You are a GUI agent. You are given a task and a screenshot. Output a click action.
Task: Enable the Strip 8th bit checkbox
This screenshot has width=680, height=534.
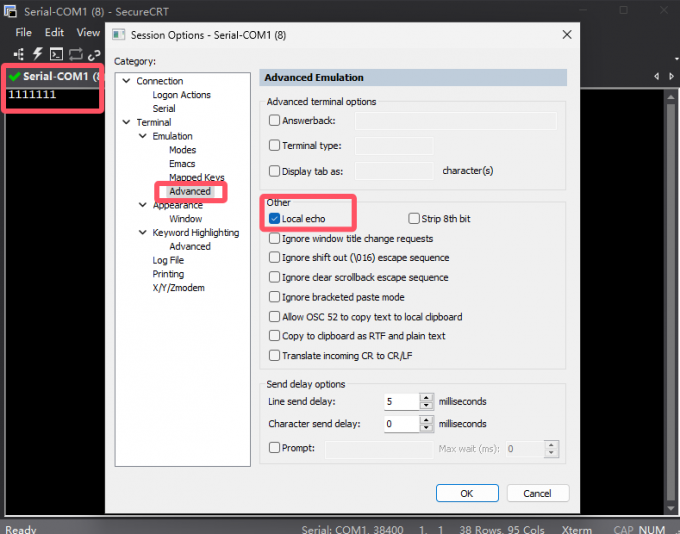click(x=414, y=219)
